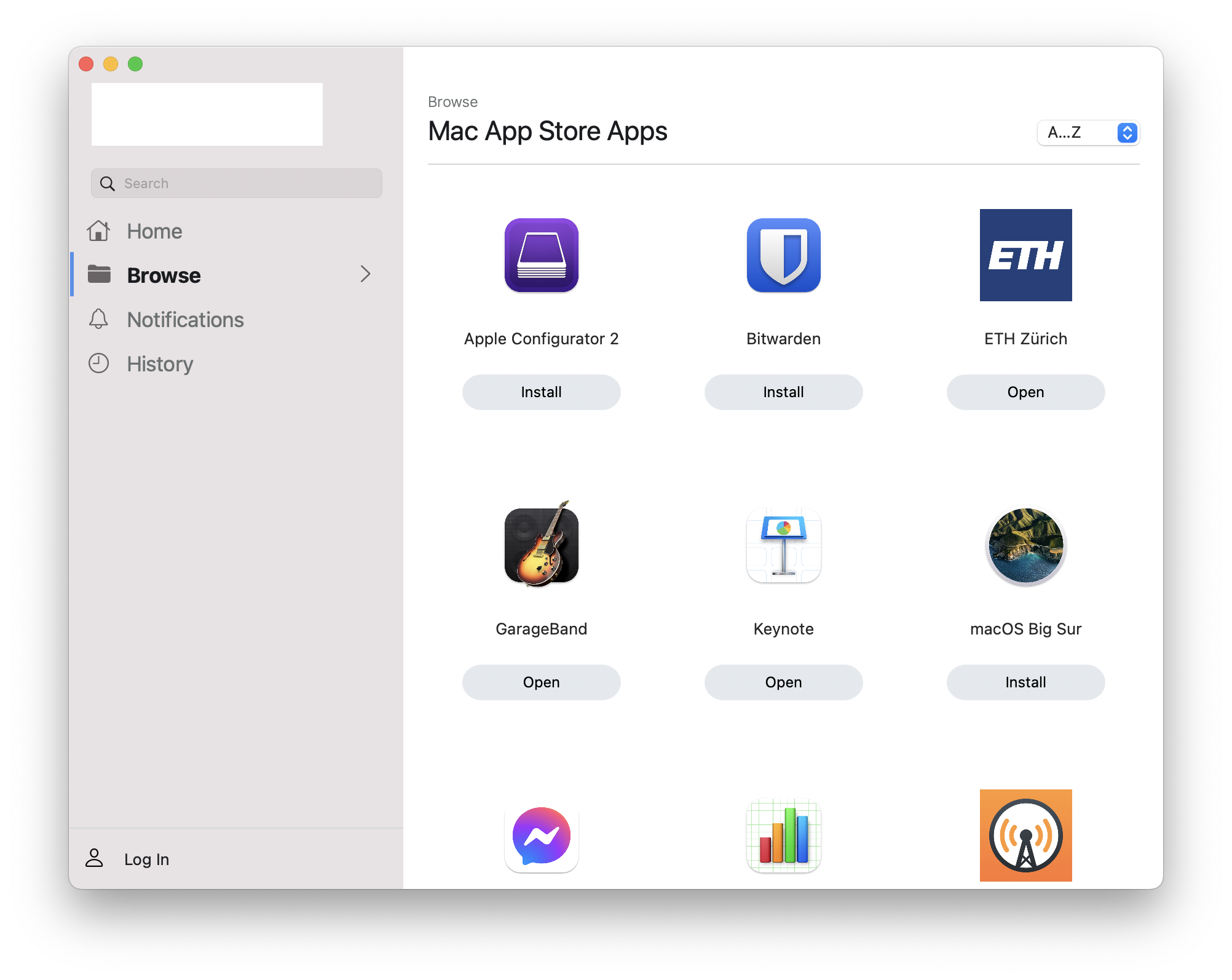This screenshot has width=1232, height=980.
Task: Click the macOS Big Sur icon
Action: click(1026, 545)
